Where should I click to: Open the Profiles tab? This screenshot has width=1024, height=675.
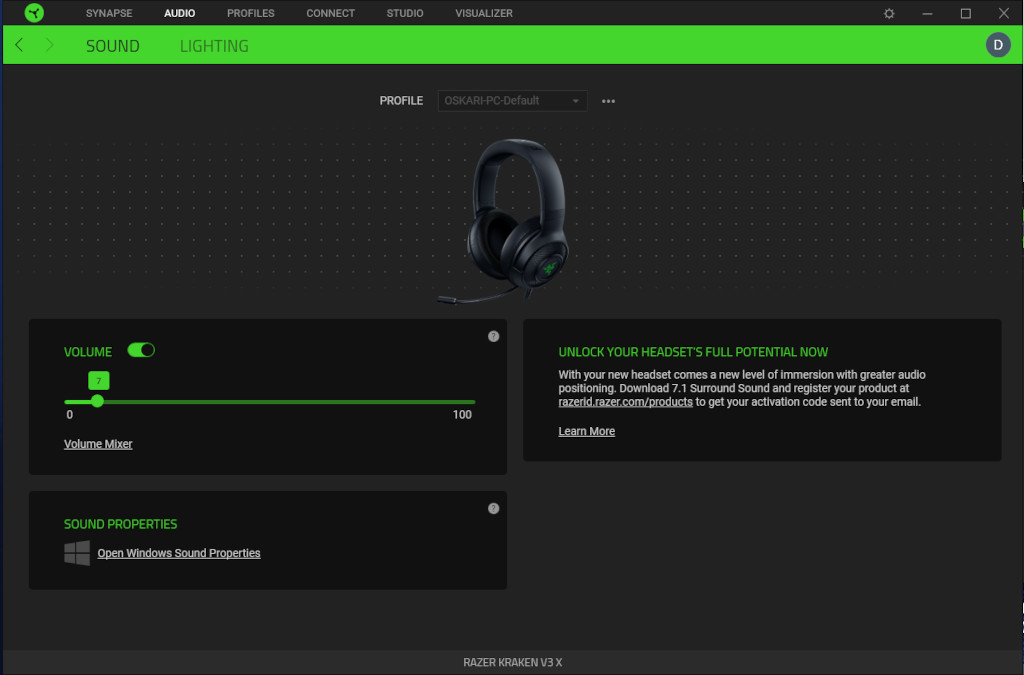[251, 13]
